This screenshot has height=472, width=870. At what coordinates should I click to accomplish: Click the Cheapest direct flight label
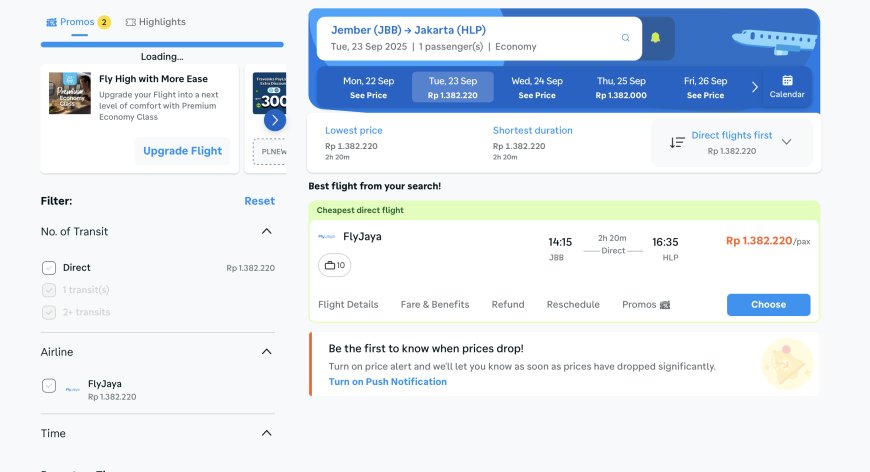coord(360,210)
